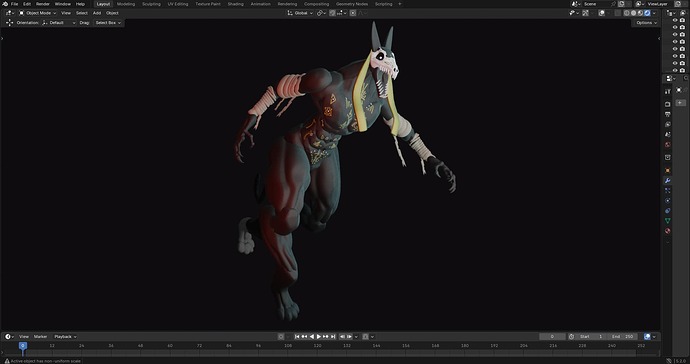Click the pin scene icon
Image resolution: width=690 pixels, height=364 pixels.
(x=613, y=4)
